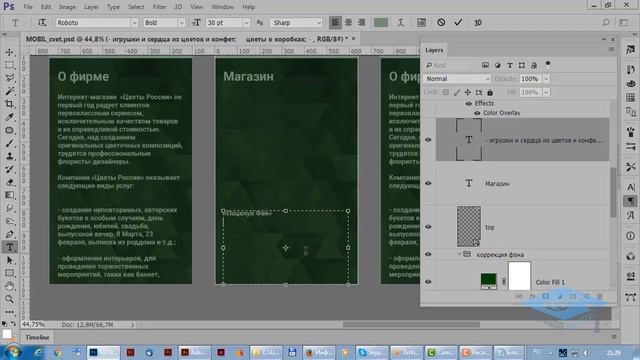Click the document zoom percentage field
Image resolution: width=640 pixels, height=360 pixels.
click(33, 324)
